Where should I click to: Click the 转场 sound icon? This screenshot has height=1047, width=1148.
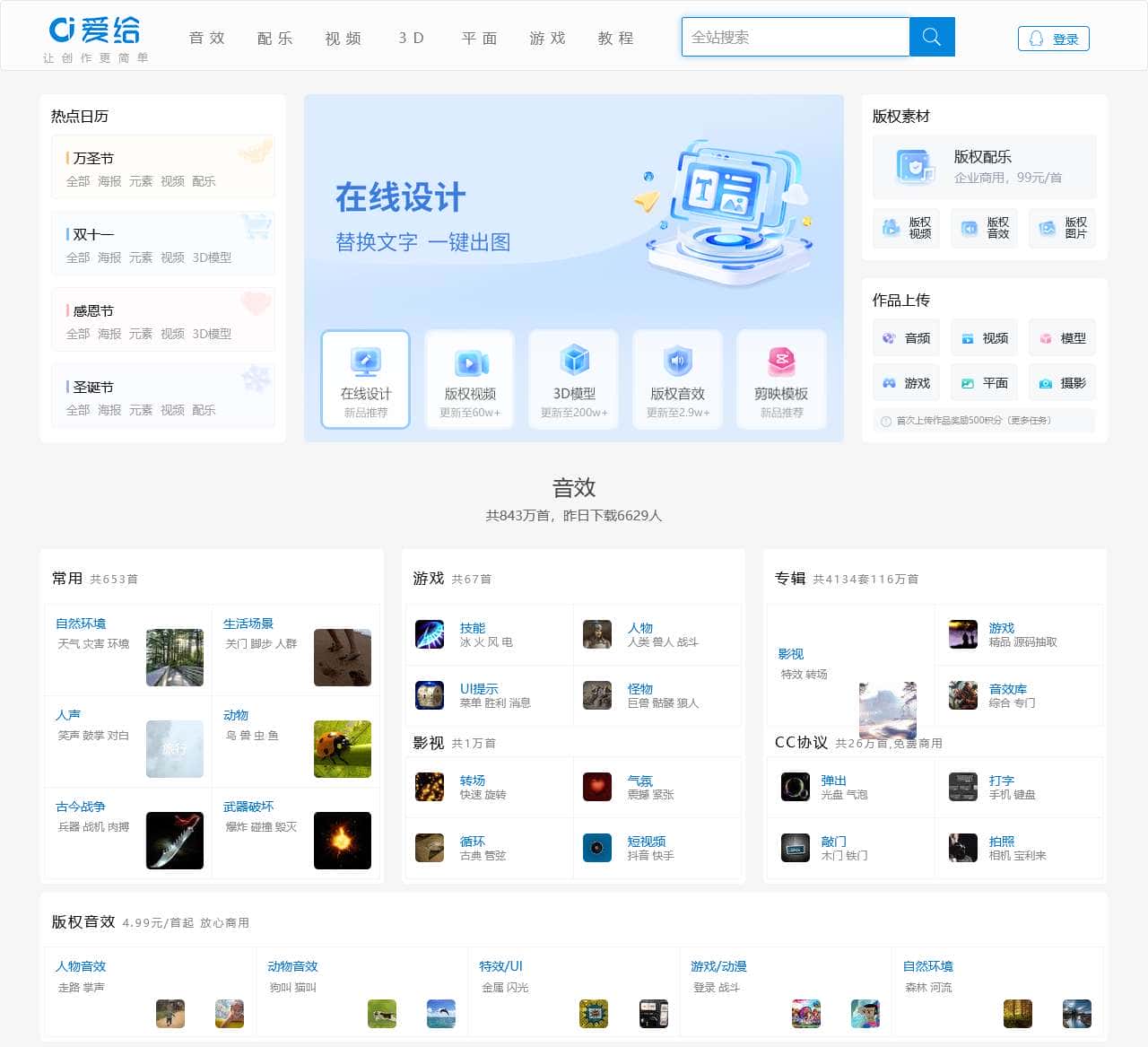pyautogui.click(x=430, y=787)
